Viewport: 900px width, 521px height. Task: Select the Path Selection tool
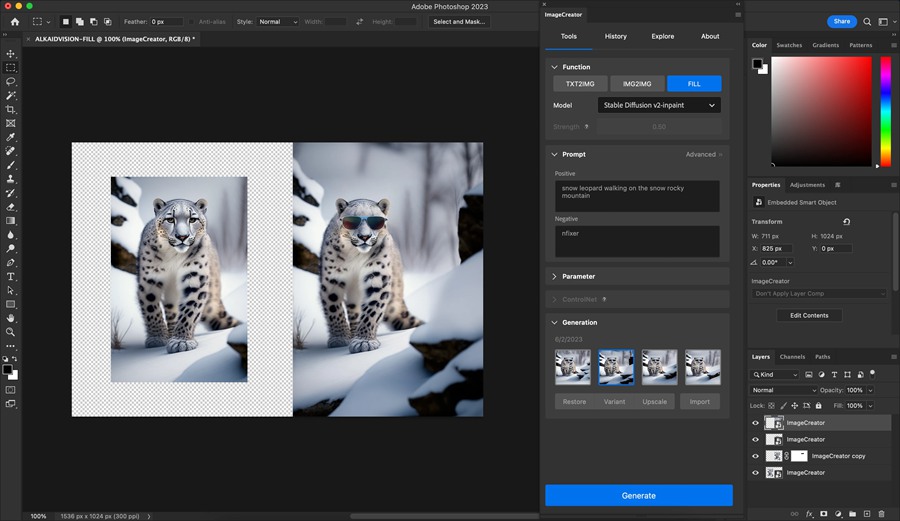(x=10, y=290)
